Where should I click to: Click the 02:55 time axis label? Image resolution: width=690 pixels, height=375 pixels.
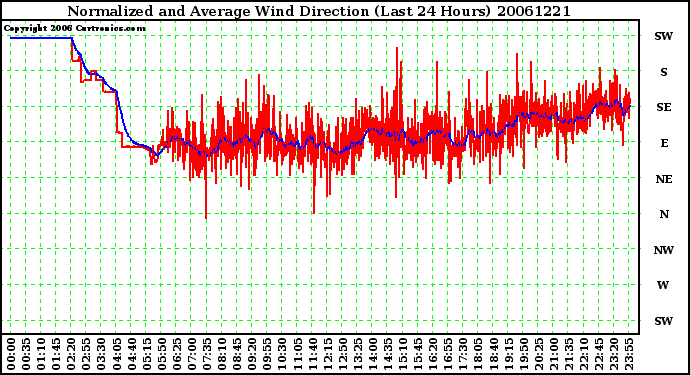(86, 354)
